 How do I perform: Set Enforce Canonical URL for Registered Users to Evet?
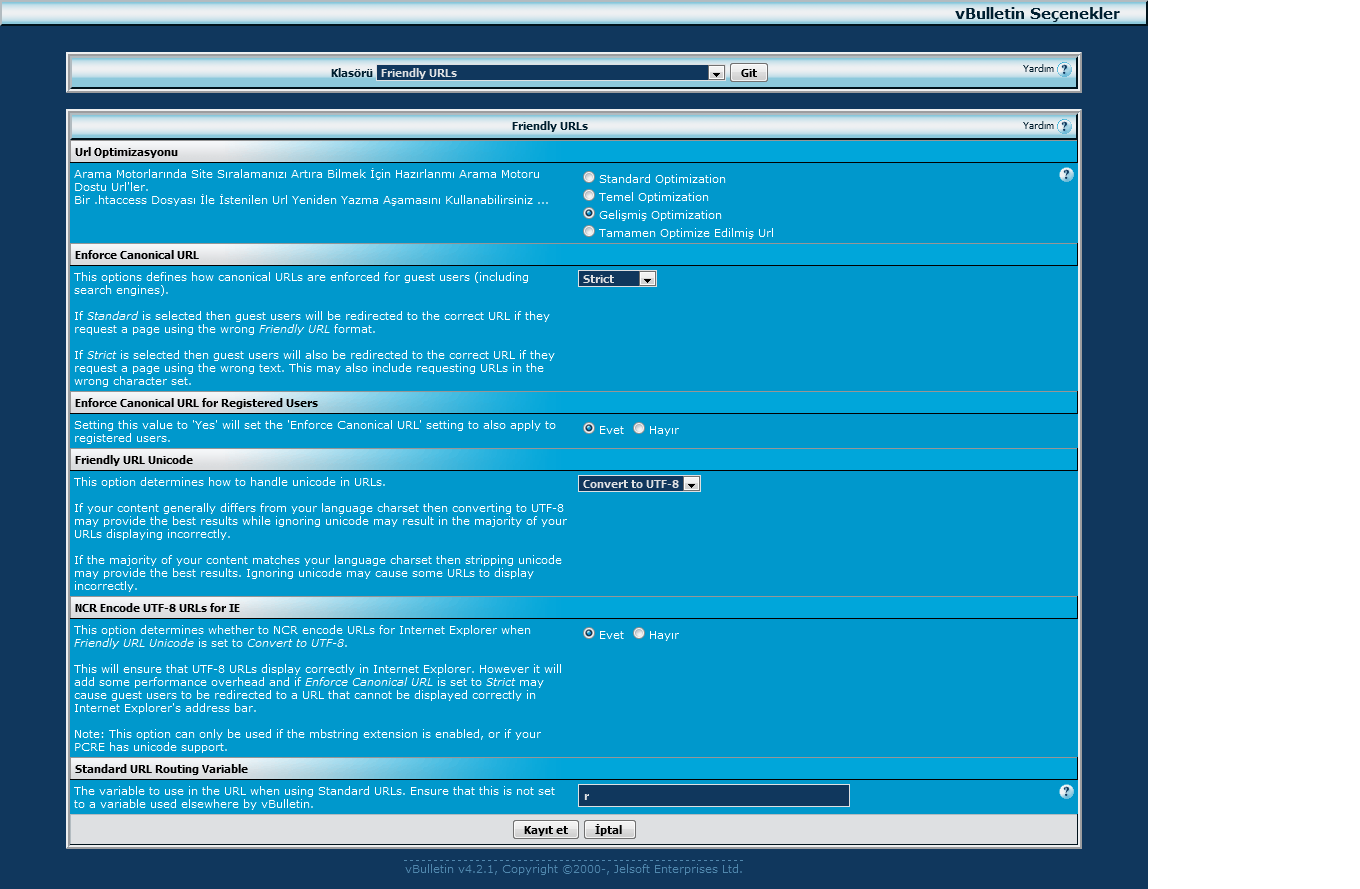[589, 428]
